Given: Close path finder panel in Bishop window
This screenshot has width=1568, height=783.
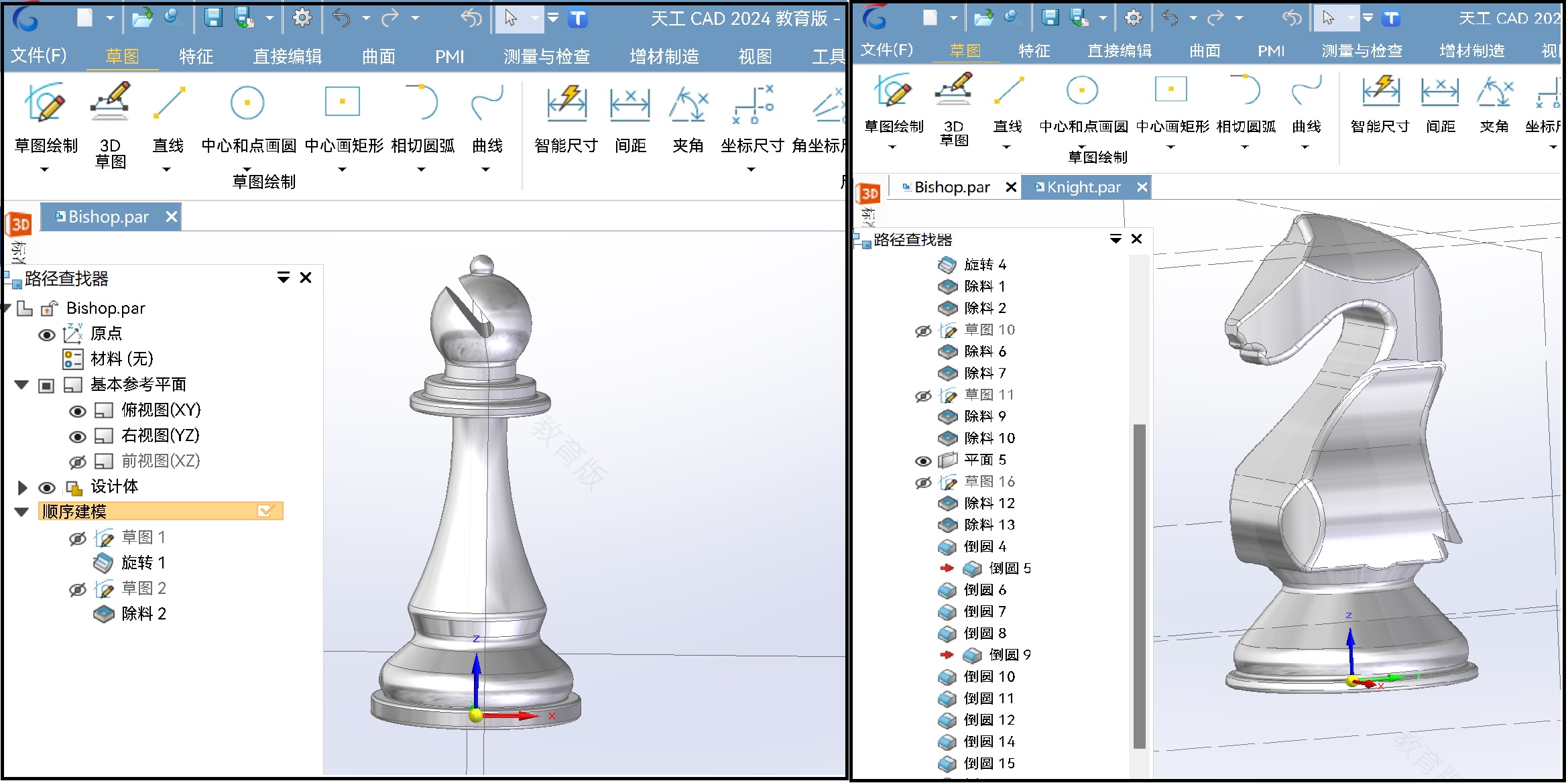Looking at the screenshot, I should point(306,278).
